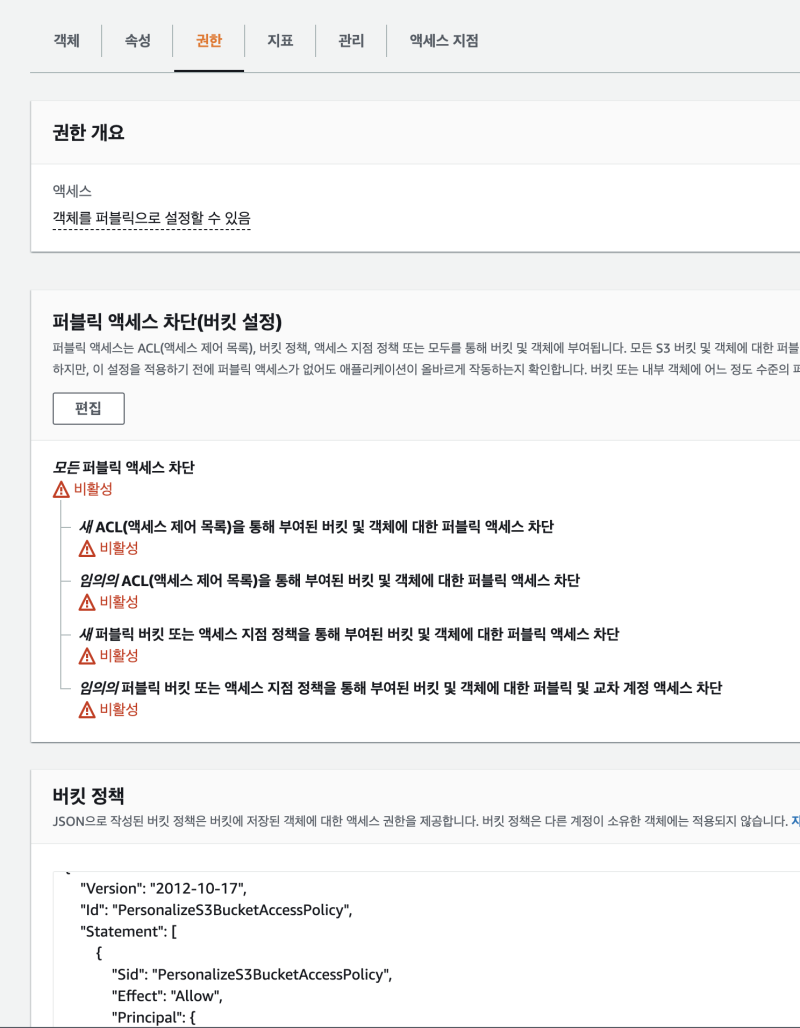800x1028 pixels.
Task: Click warning icon for 새 퍼블릭 버킷 정책 setting
Action: (x=88, y=657)
